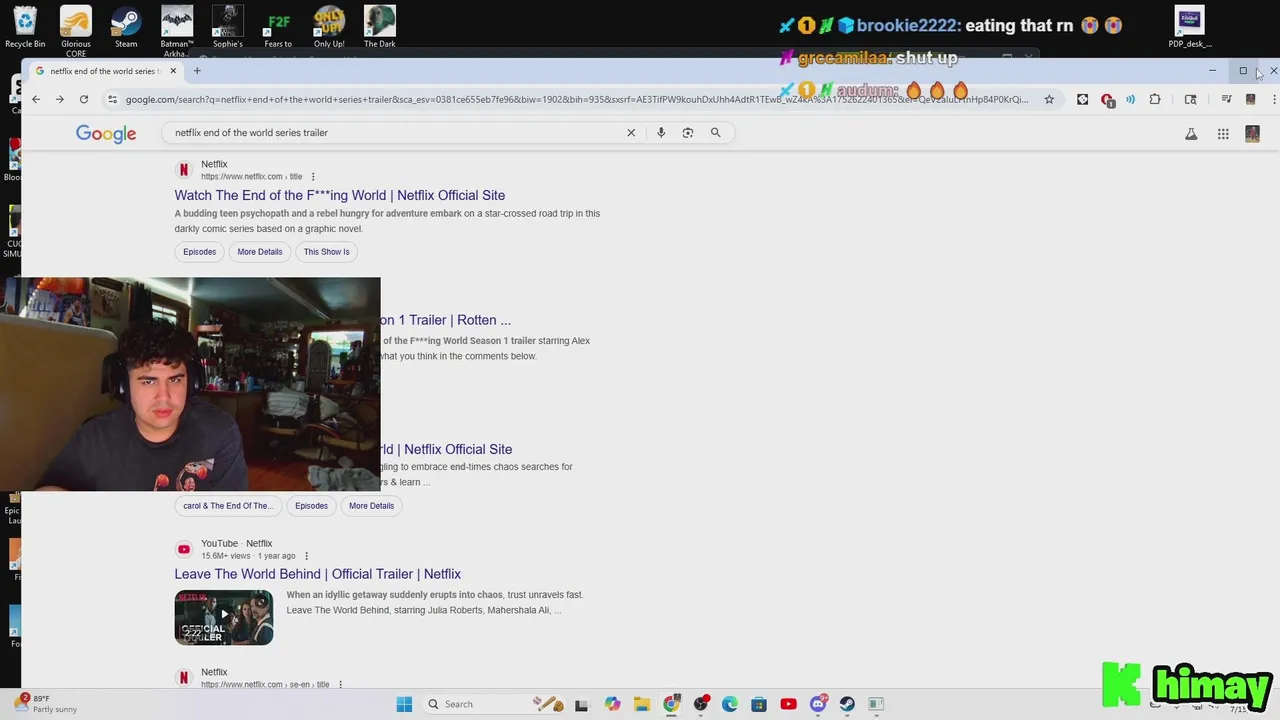The height and width of the screenshot is (720, 1280).
Task: Open Leave The World Behind trailer link
Action: coord(318,574)
